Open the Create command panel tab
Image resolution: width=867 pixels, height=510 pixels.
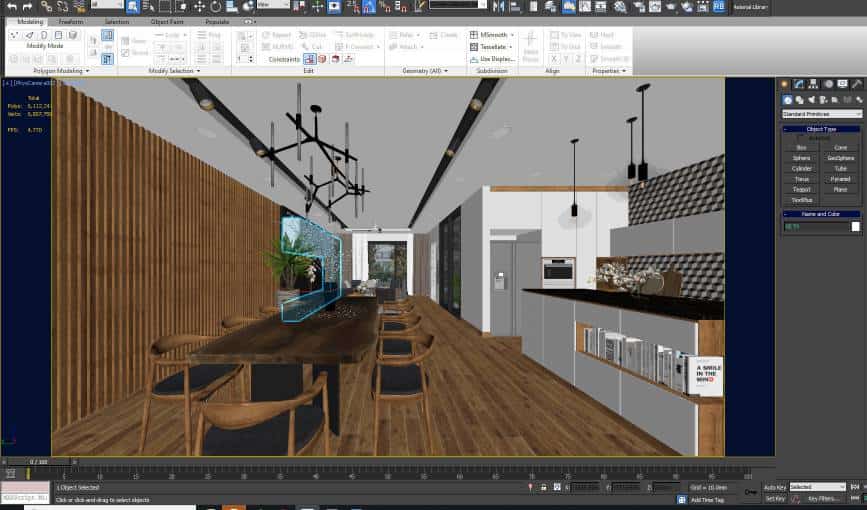(784, 84)
